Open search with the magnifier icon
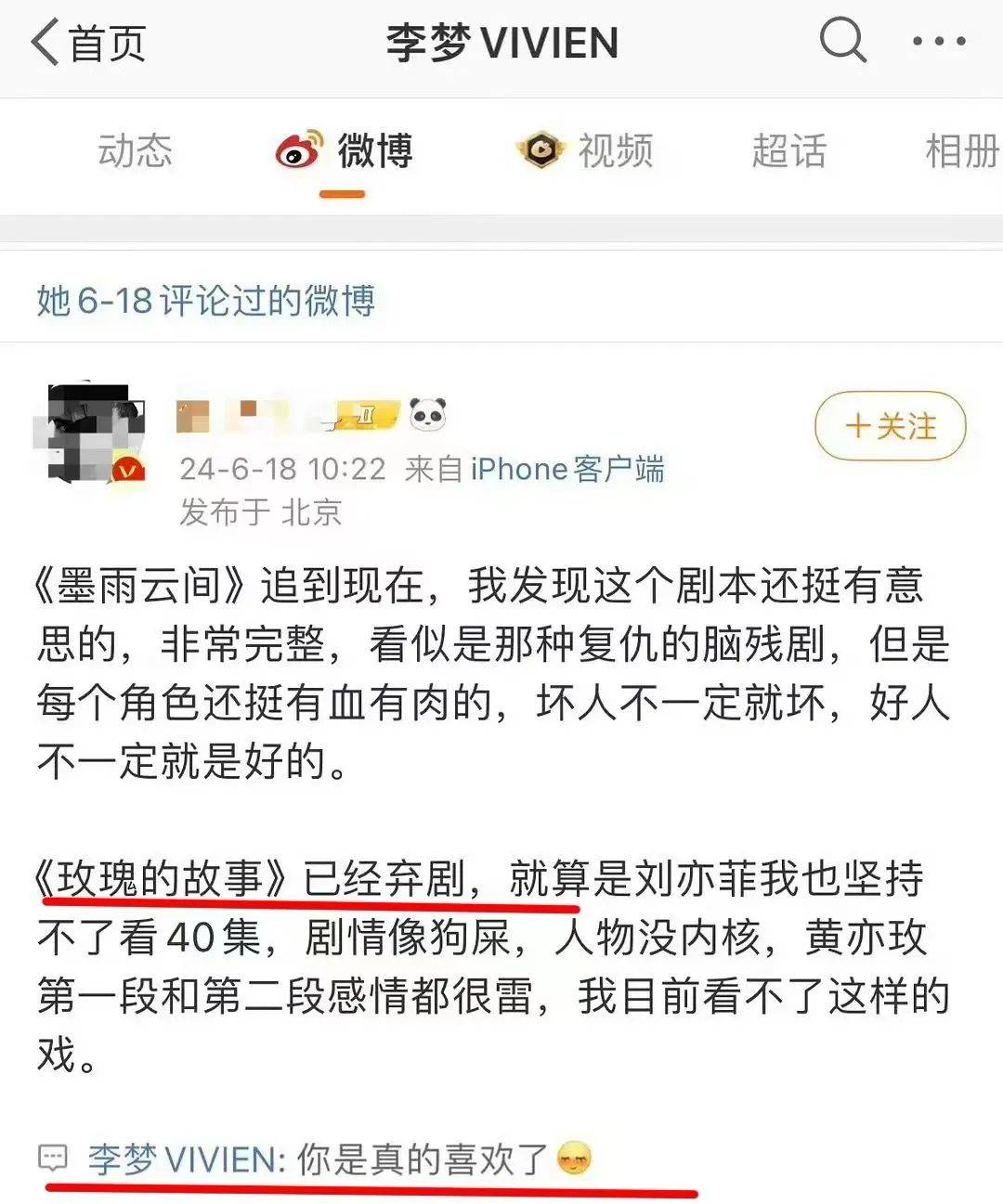1003x1204 pixels. pyautogui.click(x=843, y=41)
